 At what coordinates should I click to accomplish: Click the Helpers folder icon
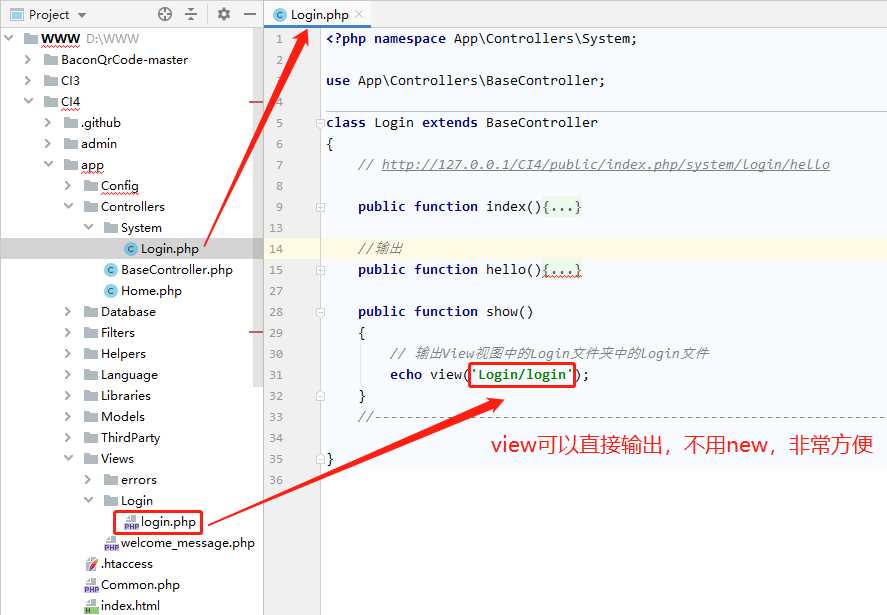pyautogui.click(x=91, y=354)
